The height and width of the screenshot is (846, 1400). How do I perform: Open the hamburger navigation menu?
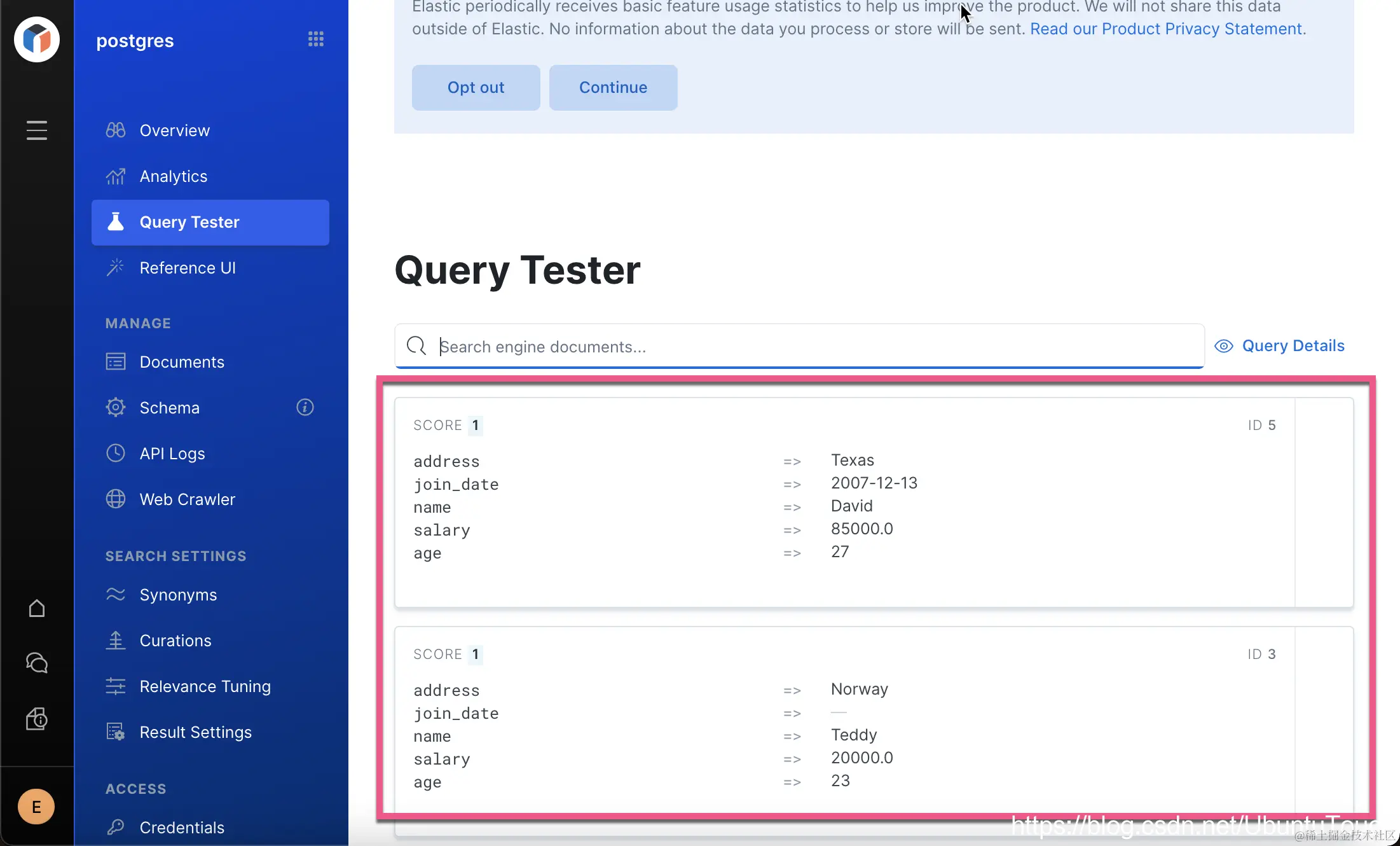coord(37,130)
